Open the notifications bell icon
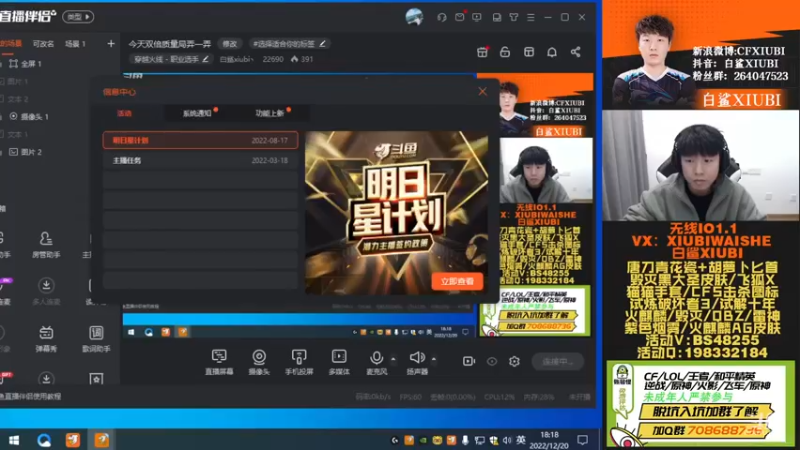This screenshot has height=450, width=800. 552,52
